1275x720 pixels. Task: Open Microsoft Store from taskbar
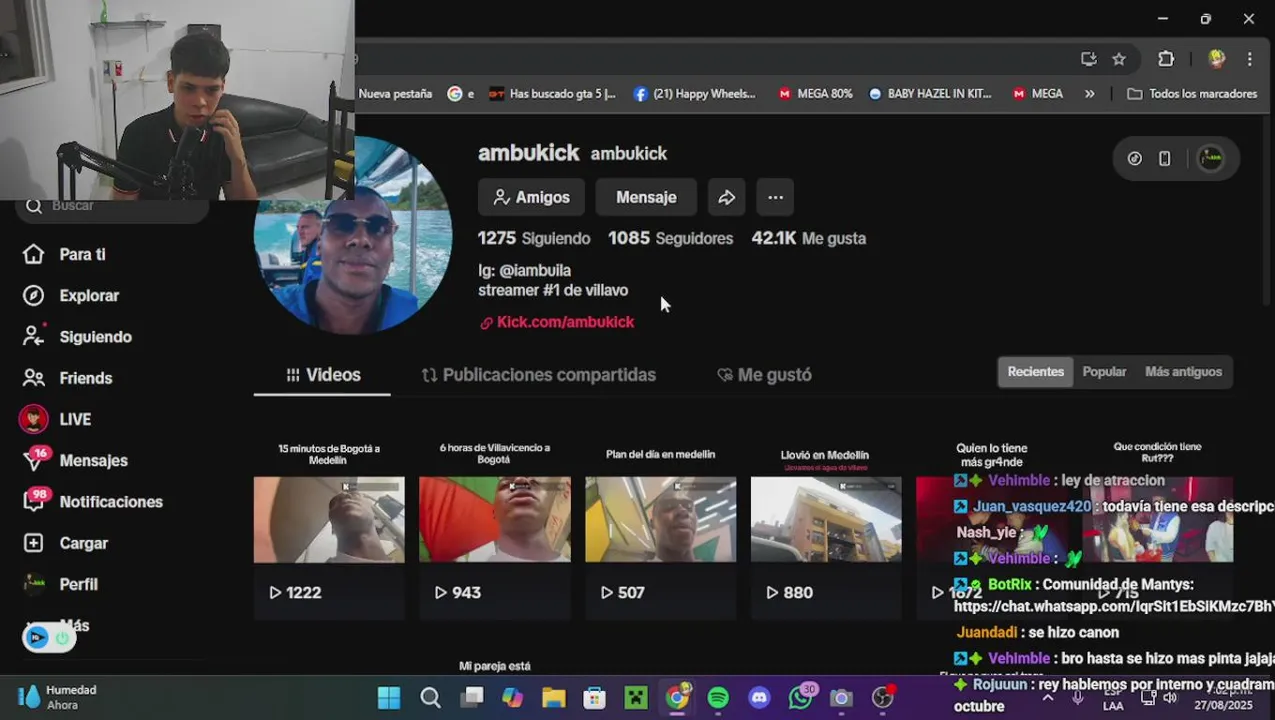click(x=595, y=697)
